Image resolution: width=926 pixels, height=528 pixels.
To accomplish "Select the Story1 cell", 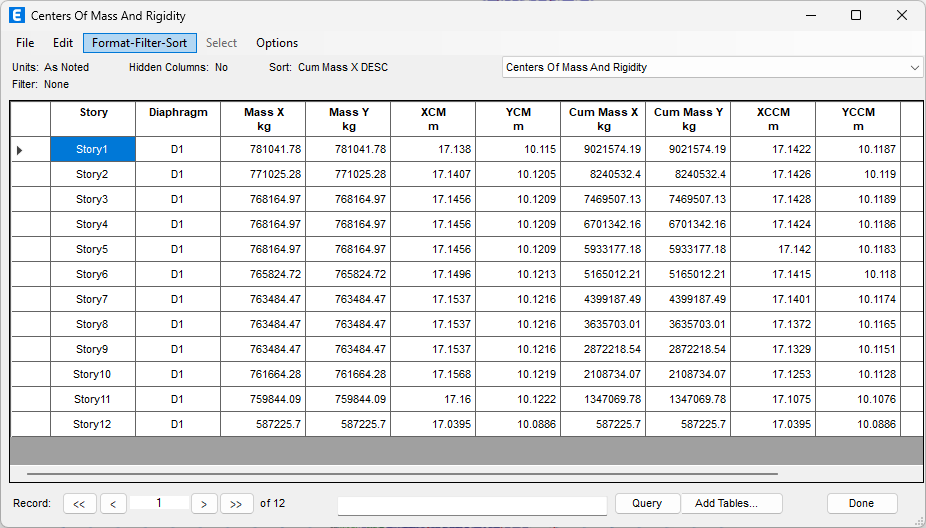I will (x=93, y=149).
